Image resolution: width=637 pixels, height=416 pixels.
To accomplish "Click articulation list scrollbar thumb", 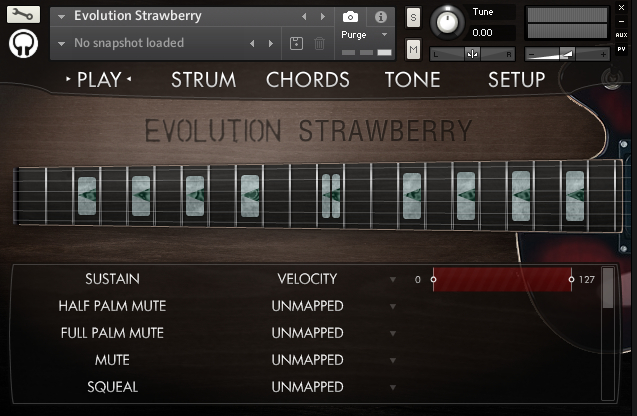I will point(608,288).
